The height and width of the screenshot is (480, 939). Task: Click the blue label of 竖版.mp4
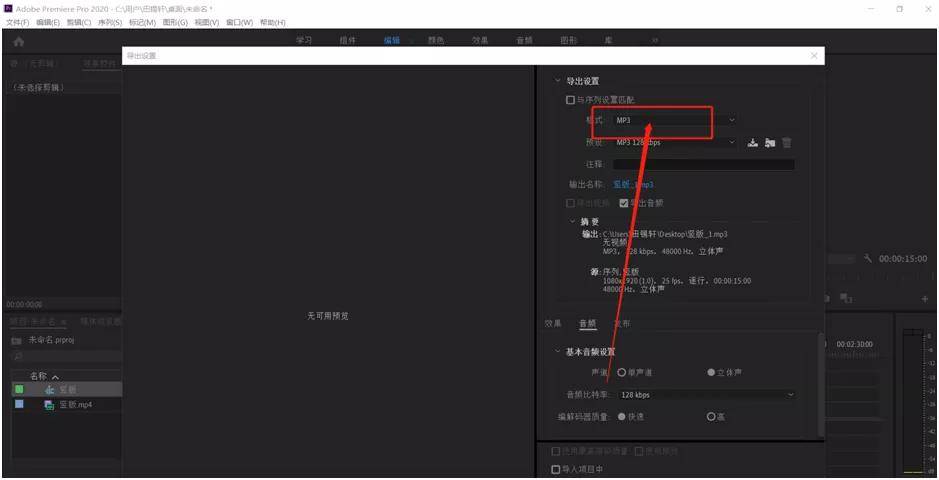coord(19,404)
